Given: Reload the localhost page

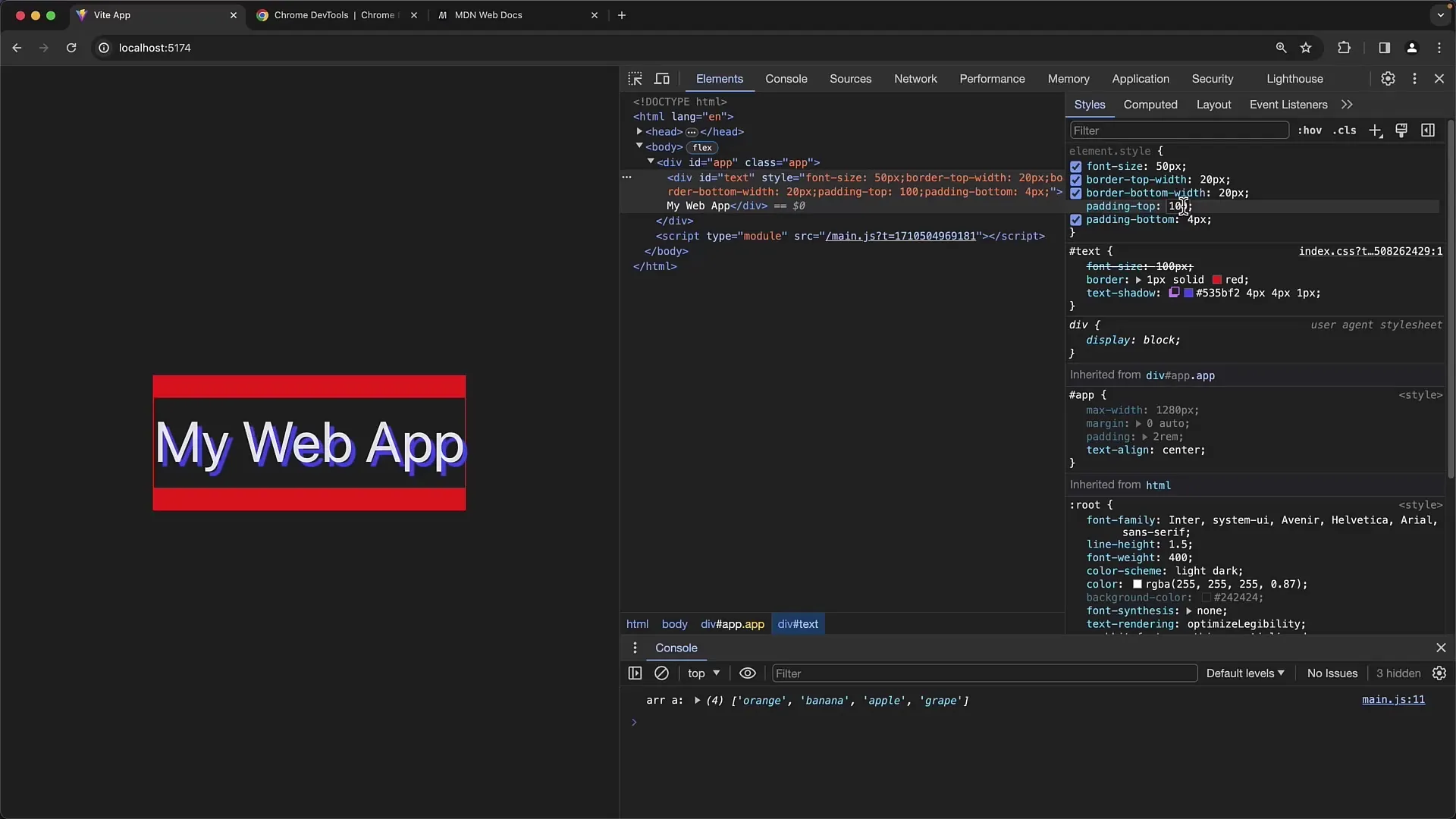Looking at the screenshot, I should pyautogui.click(x=71, y=48).
